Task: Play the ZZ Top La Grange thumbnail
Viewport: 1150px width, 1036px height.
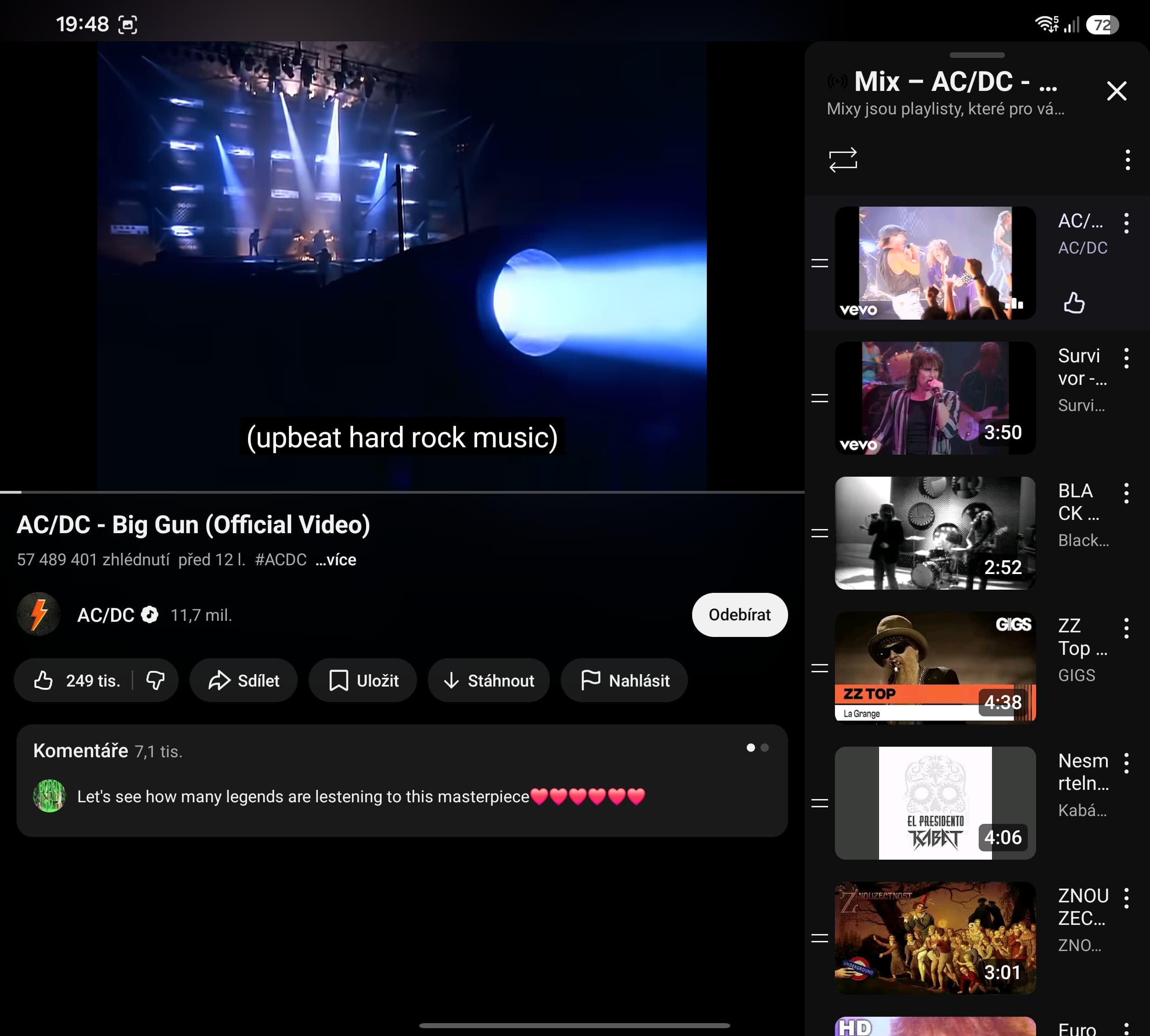Action: point(935,668)
